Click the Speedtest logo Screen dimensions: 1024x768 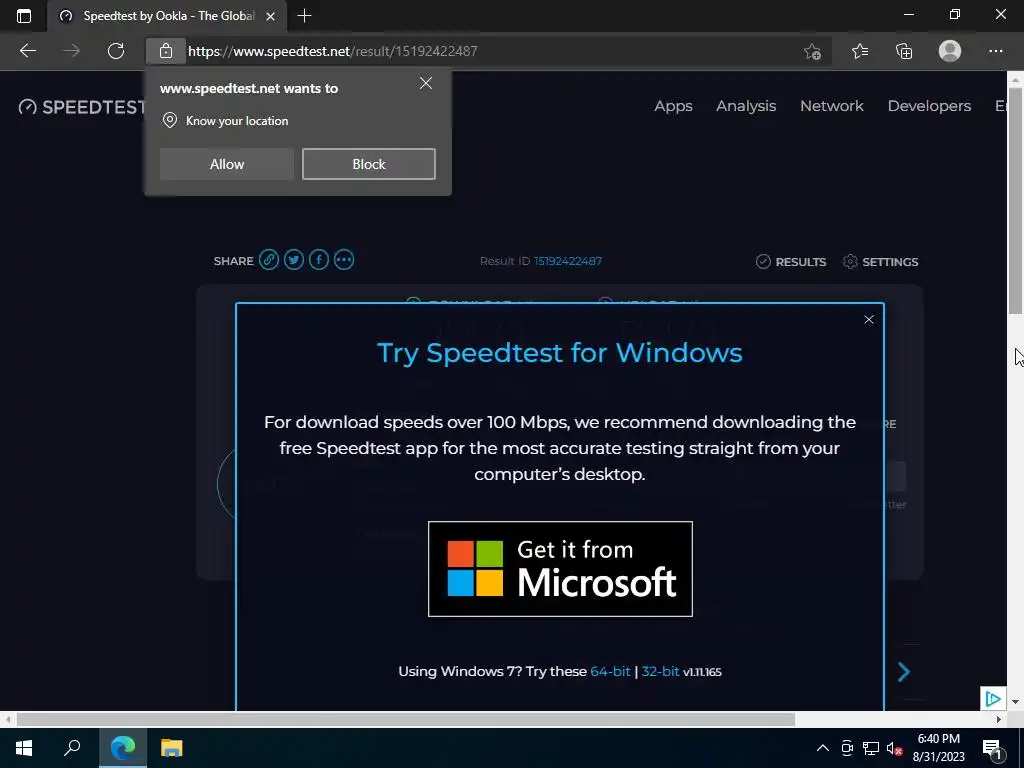pos(82,106)
